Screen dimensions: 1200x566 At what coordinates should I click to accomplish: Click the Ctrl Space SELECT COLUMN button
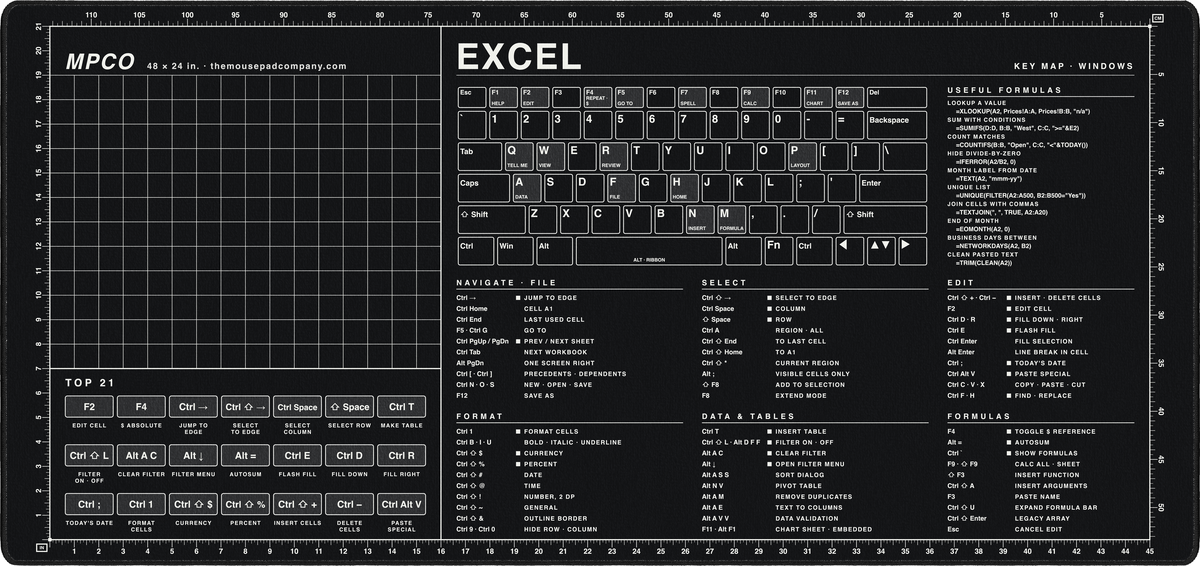point(297,407)
